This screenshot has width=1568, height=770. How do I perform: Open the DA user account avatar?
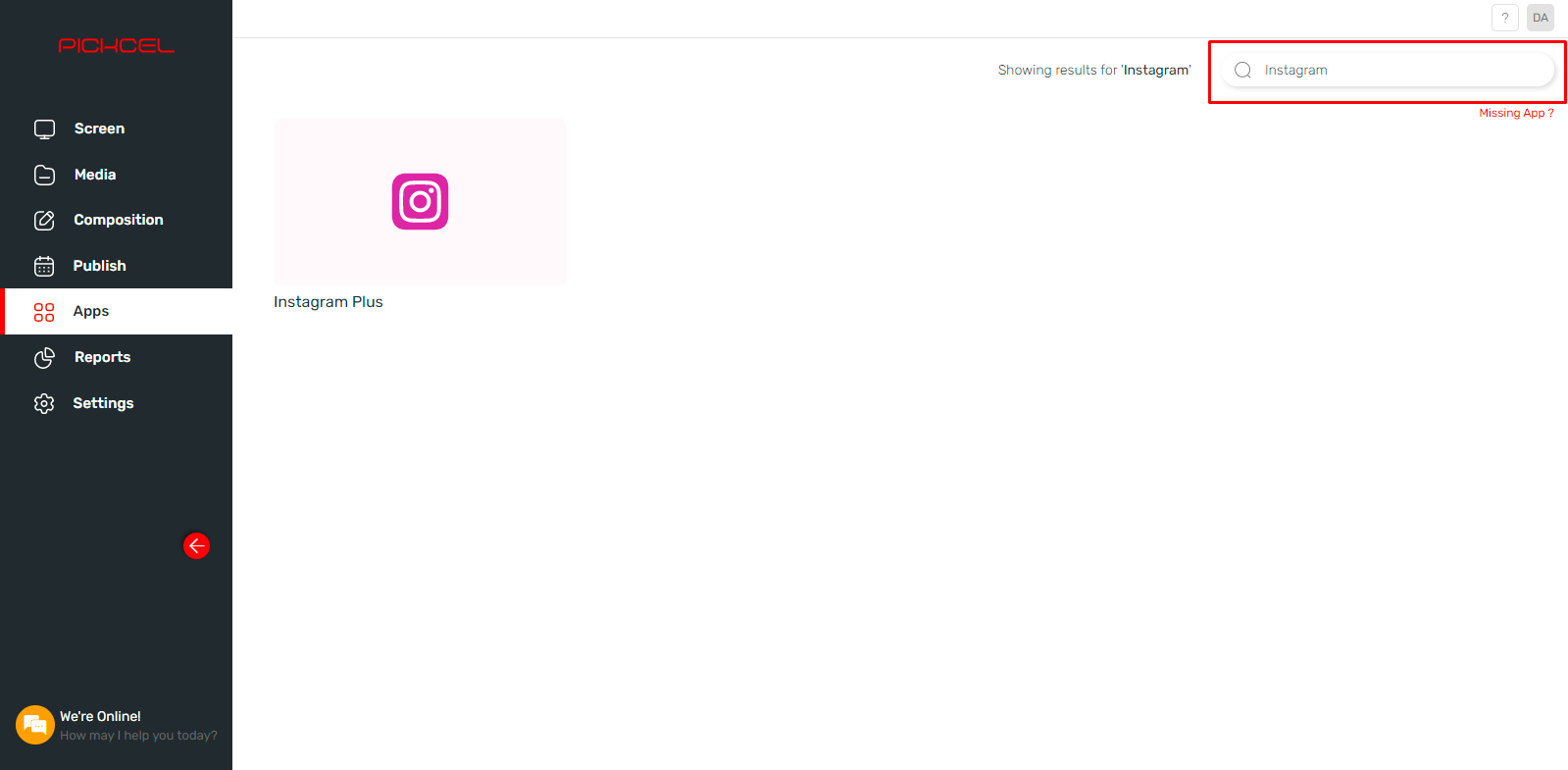1541,18
